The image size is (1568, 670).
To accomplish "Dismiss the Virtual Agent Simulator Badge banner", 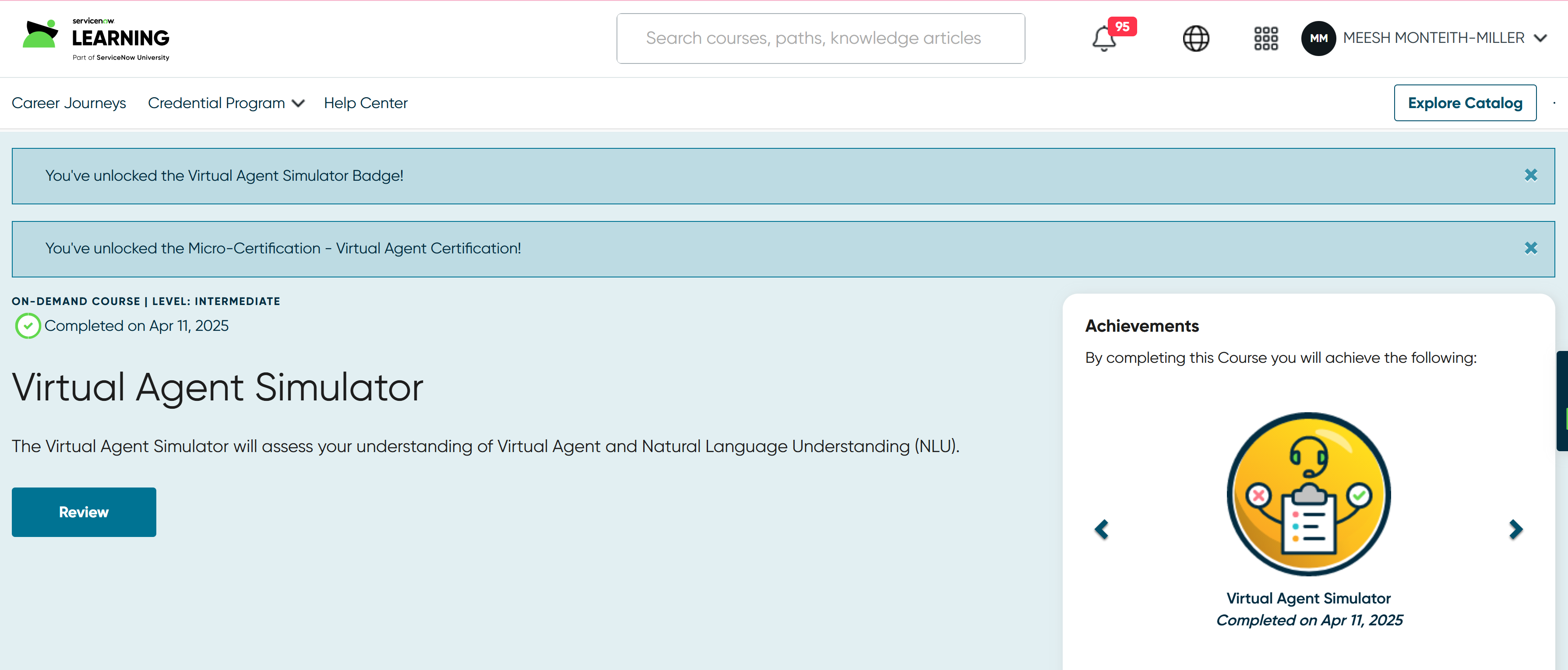I will (1530, 175).
